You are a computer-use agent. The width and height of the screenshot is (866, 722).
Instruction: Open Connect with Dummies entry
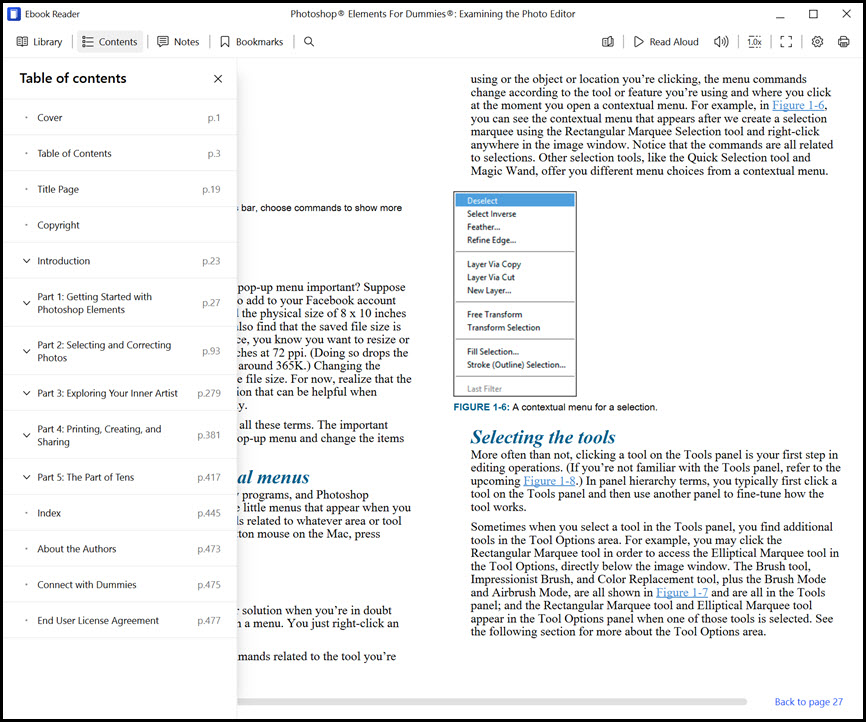coord(120,584)
